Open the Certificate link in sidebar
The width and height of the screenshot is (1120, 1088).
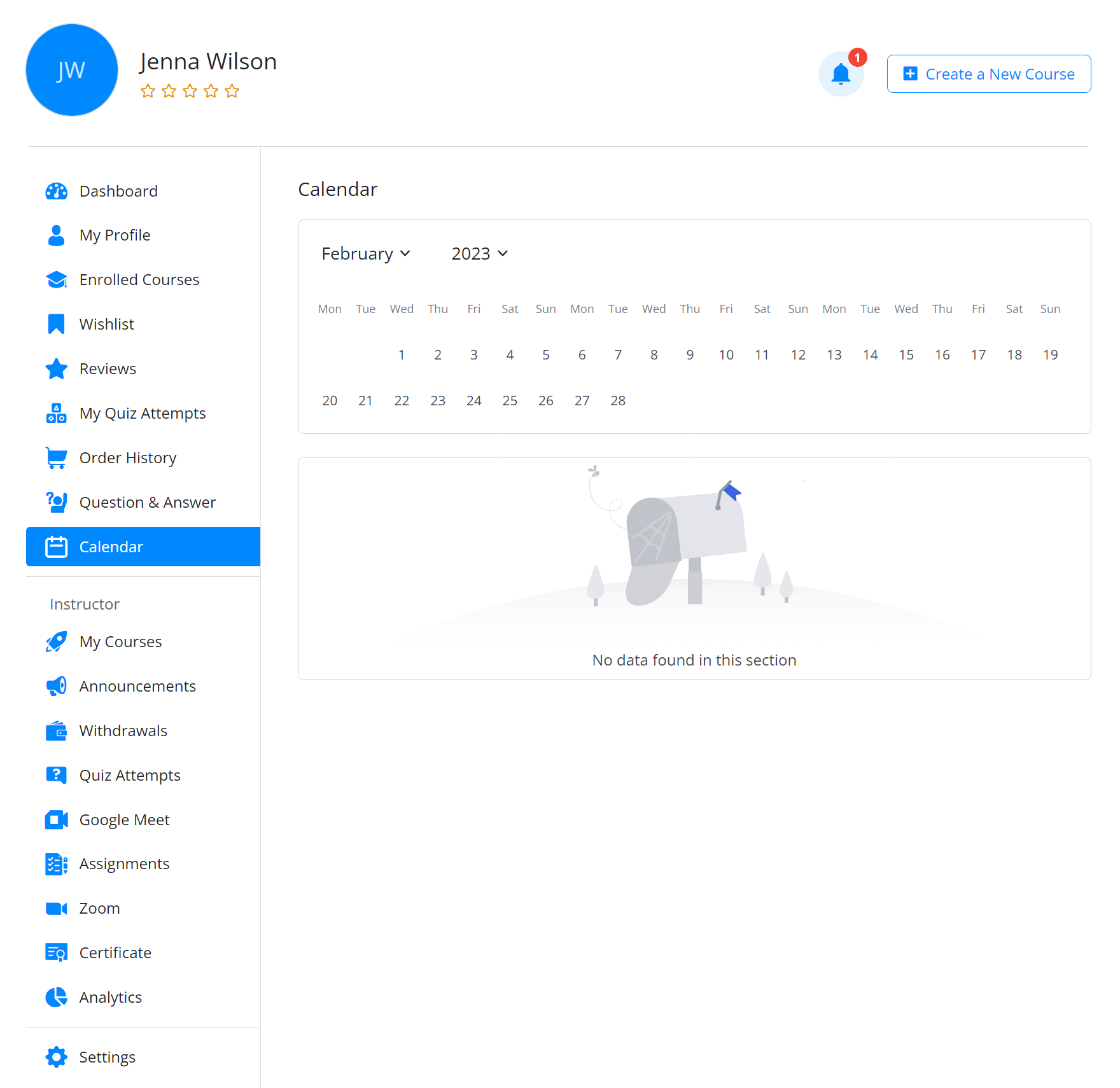pyautogui.click(x=115, y=952)
